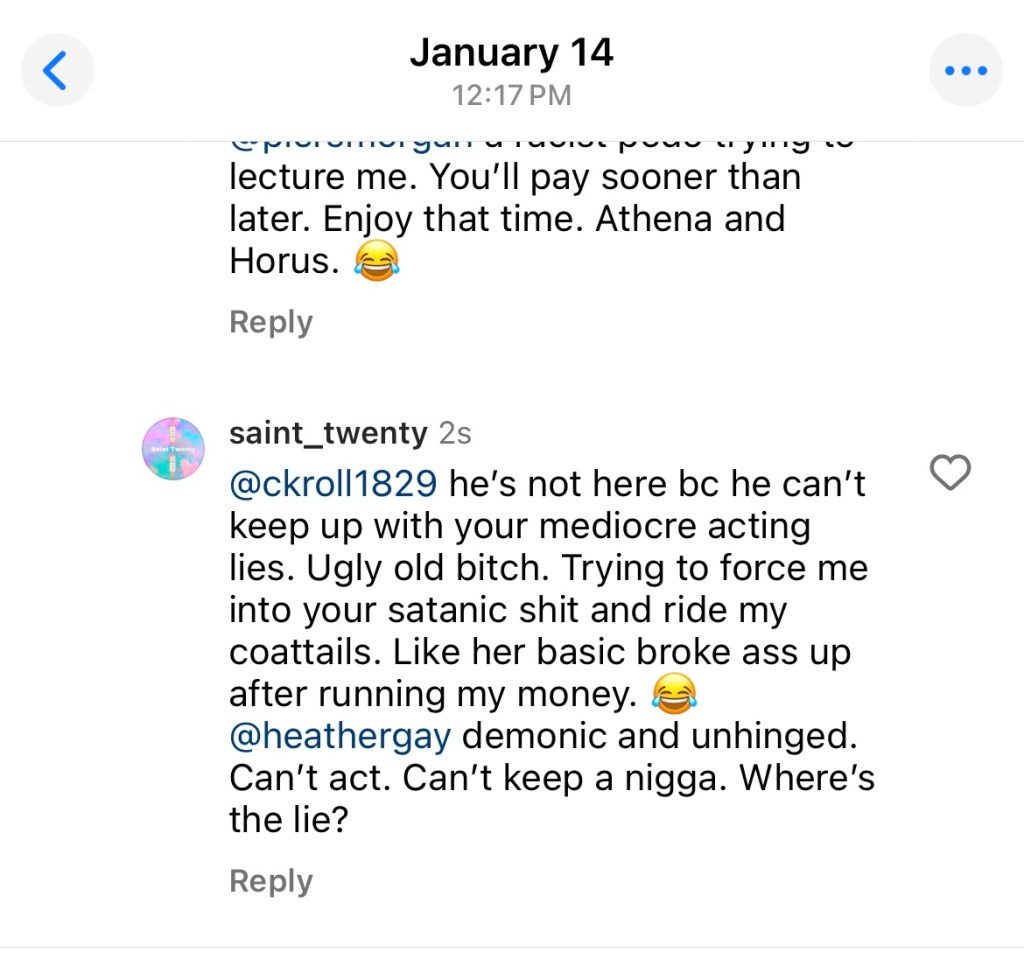
Task: Tap the laughing emoji after Horus
Action: pos(377,262)
